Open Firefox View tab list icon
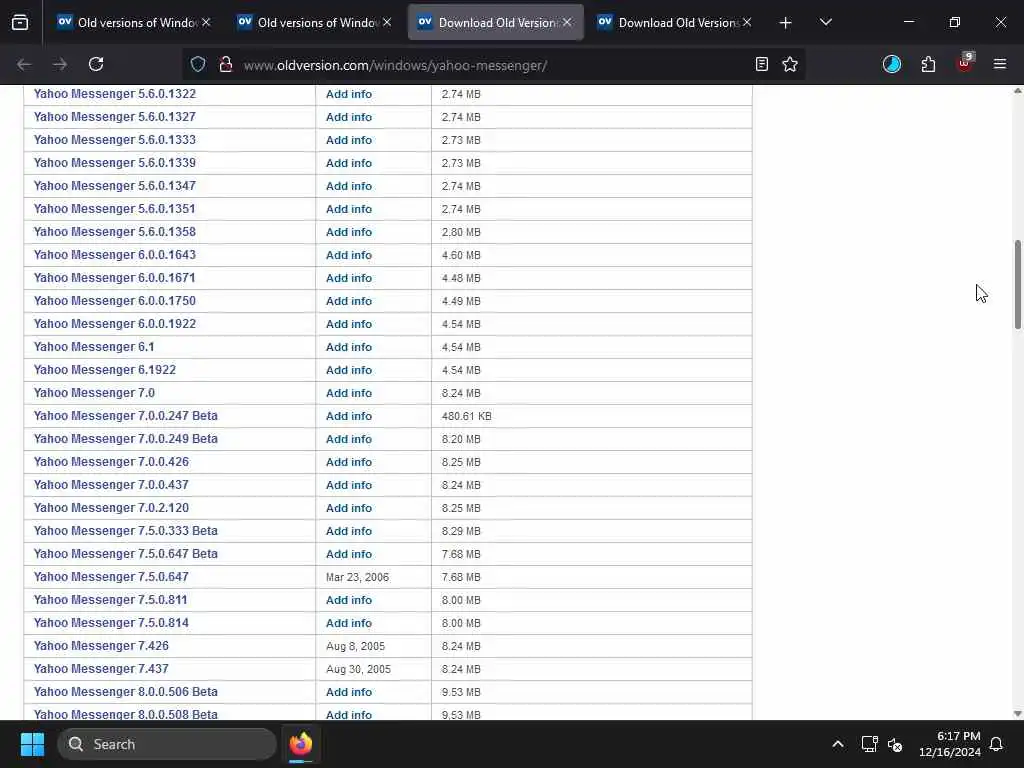Image resolution: width=1024 pixels, height=768 pixels. coord(20,23)
